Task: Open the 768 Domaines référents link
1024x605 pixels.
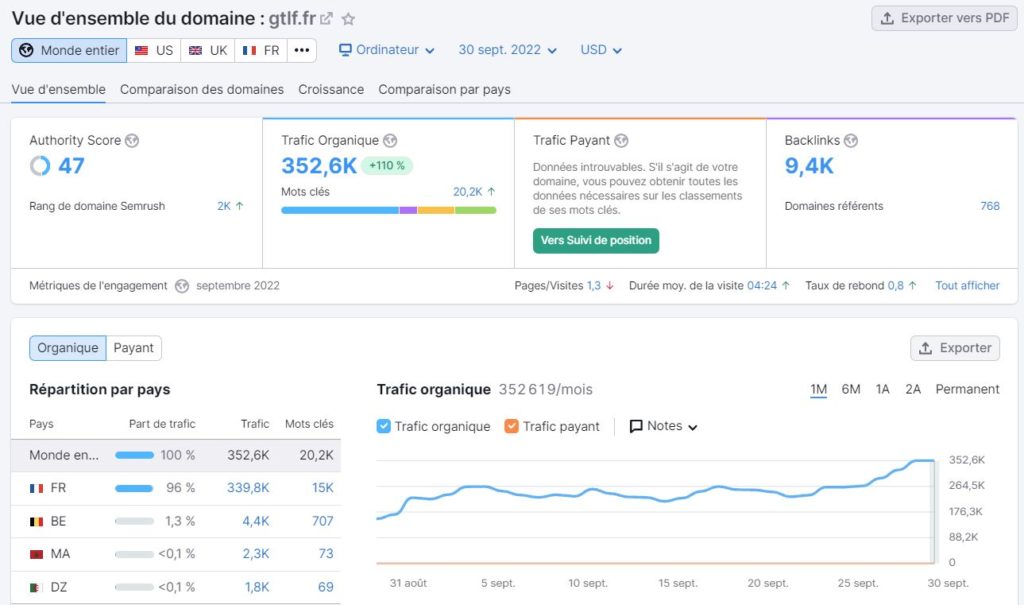Action: click(990, 206)
